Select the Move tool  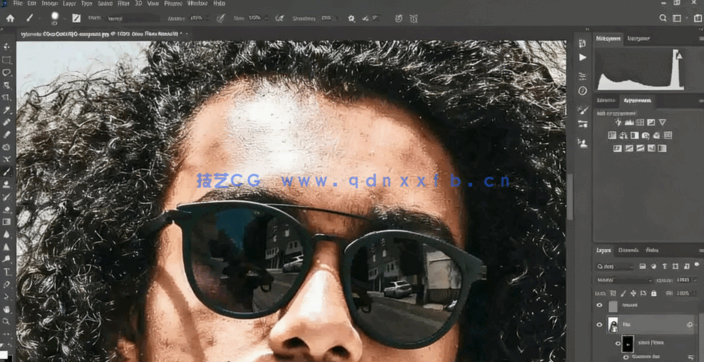(7, 46)
